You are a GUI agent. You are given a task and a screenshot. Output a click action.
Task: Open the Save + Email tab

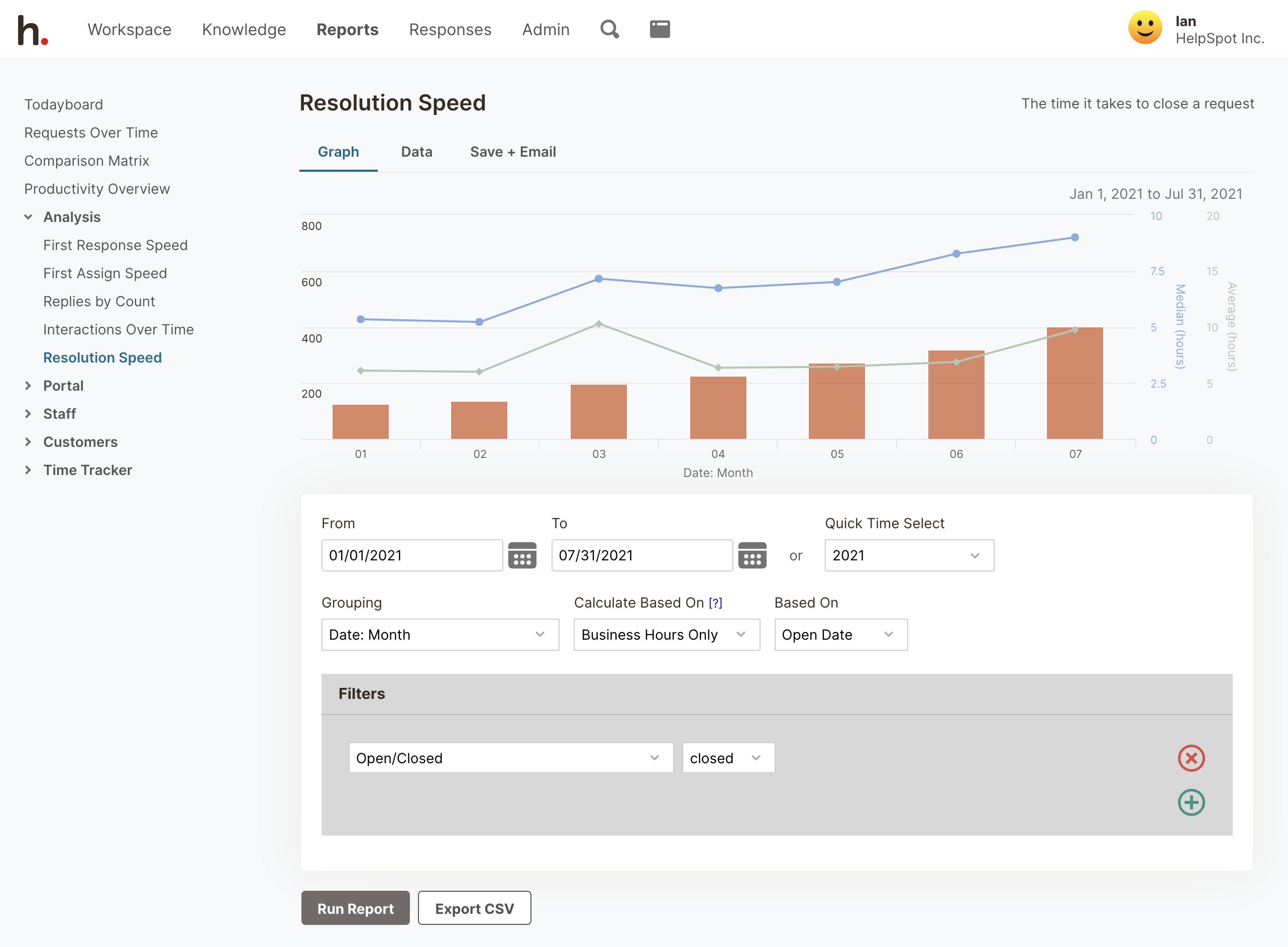(x=513, y=152)
